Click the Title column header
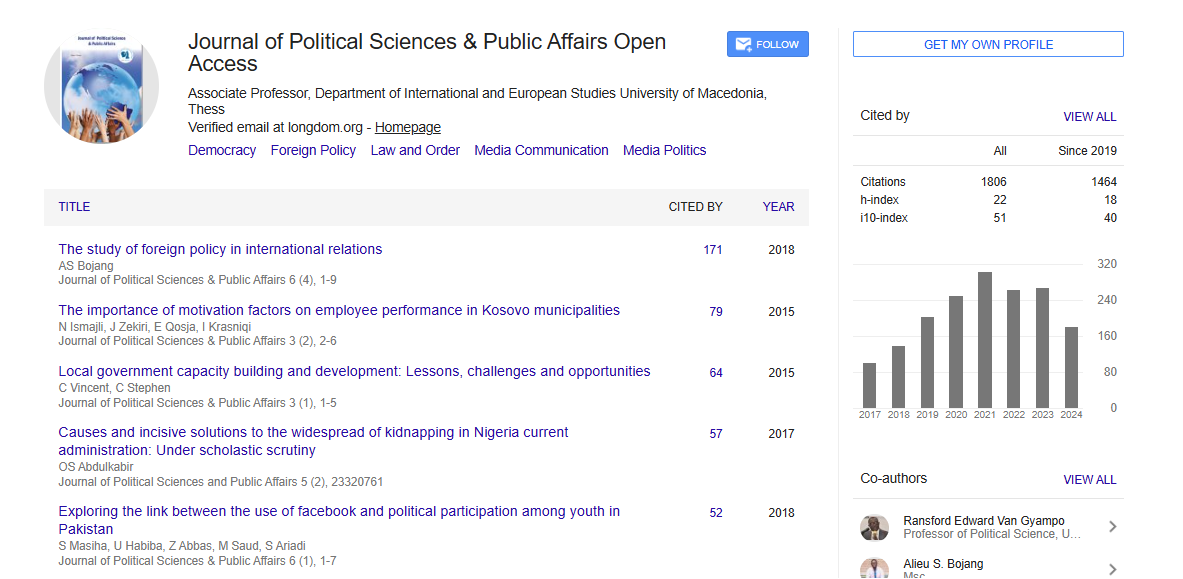The image size is (1183, 579). [x=74, y=207]
